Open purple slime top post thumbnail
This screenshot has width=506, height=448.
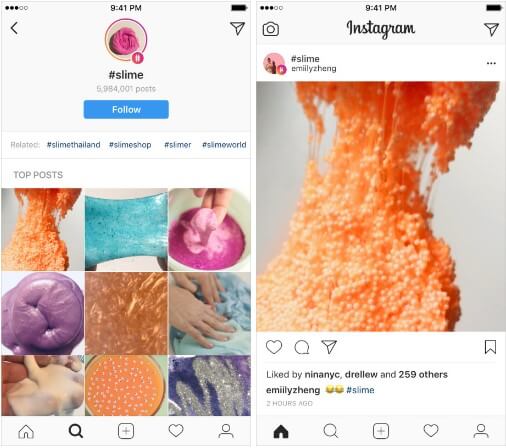pos(43,313)
